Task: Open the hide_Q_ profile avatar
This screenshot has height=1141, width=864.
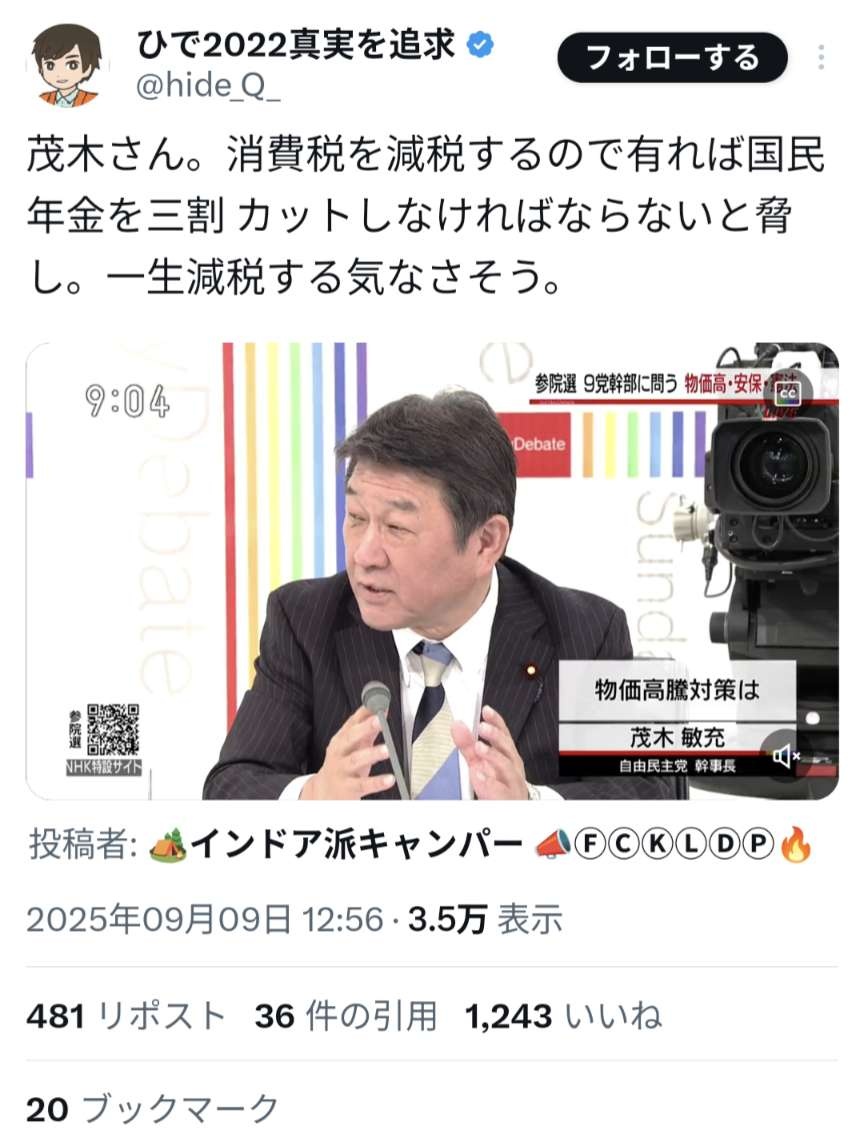Action: (68, 66)
